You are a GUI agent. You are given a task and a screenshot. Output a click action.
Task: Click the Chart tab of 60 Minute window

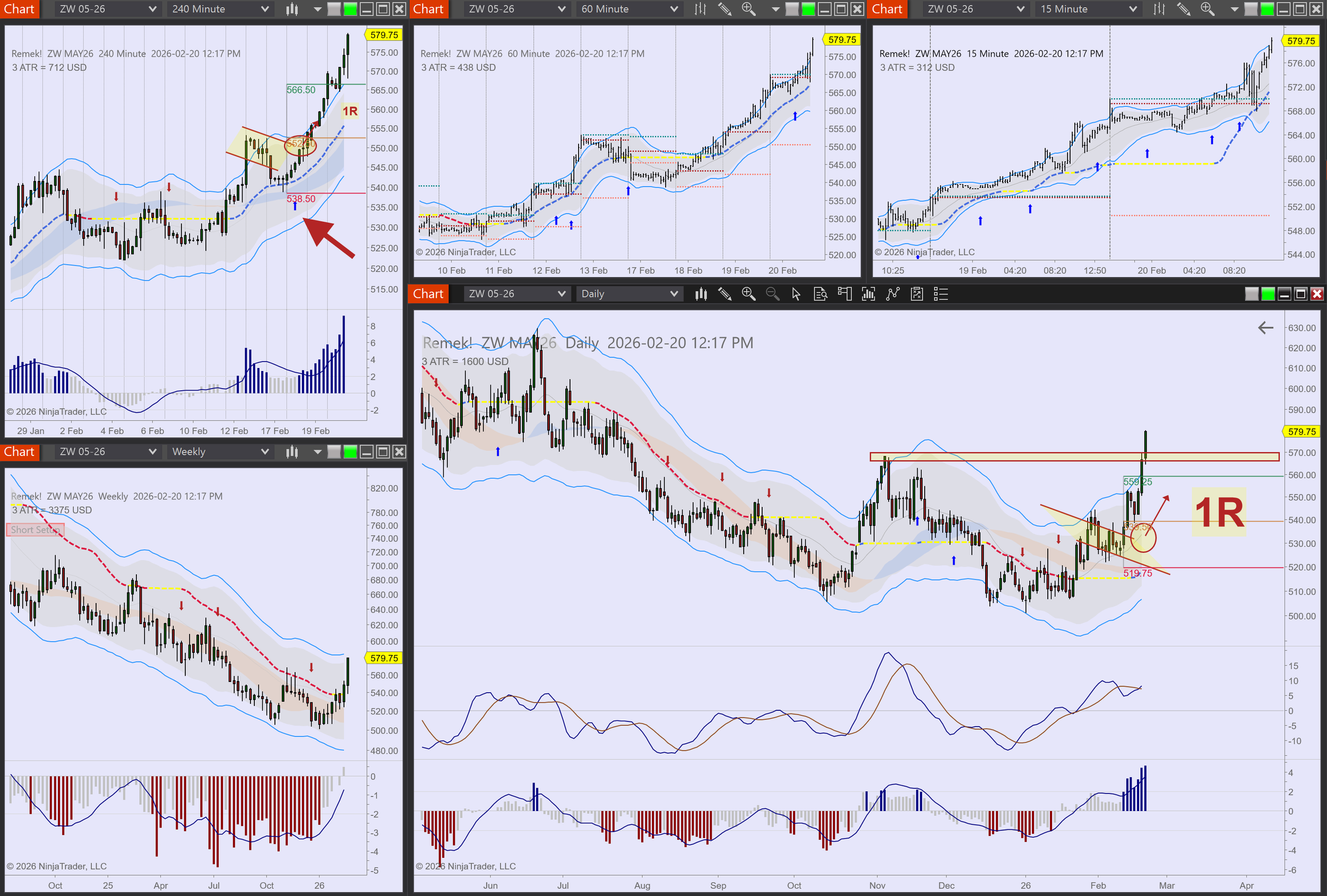click(x=428, y=9)
